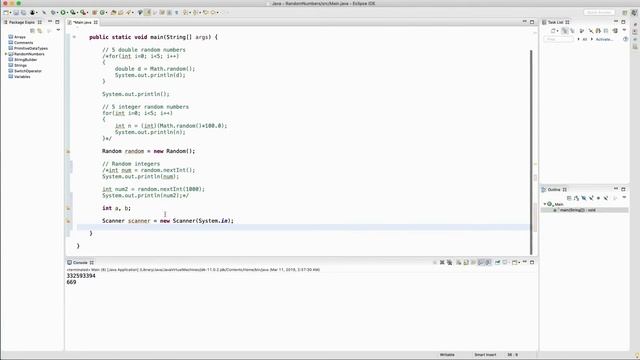Image resolution: width=640 pixels, height=360 pixels.
Task: Click warning marker beside Scanner line
Action: 69,221
